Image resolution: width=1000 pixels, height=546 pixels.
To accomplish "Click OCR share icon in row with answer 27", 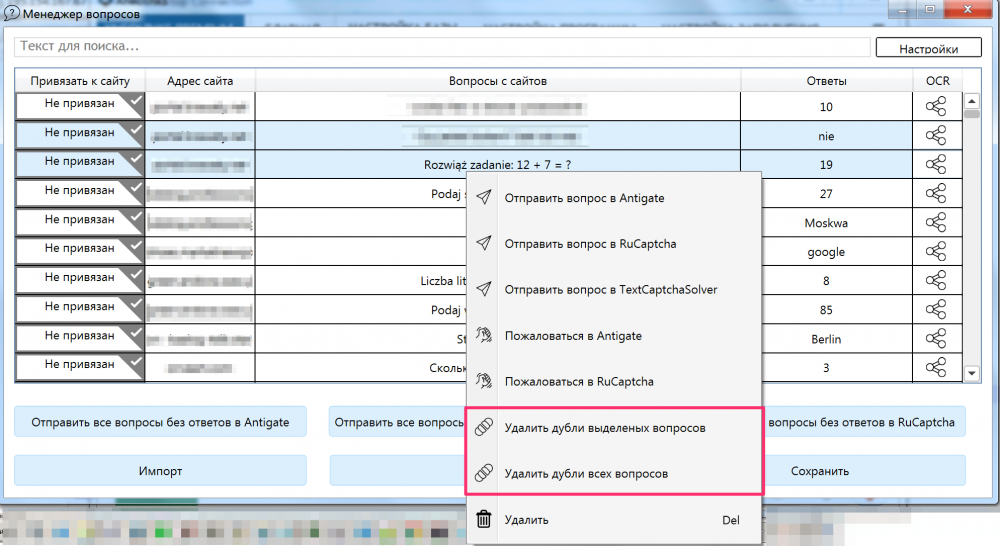I will [x=936, y=193].
